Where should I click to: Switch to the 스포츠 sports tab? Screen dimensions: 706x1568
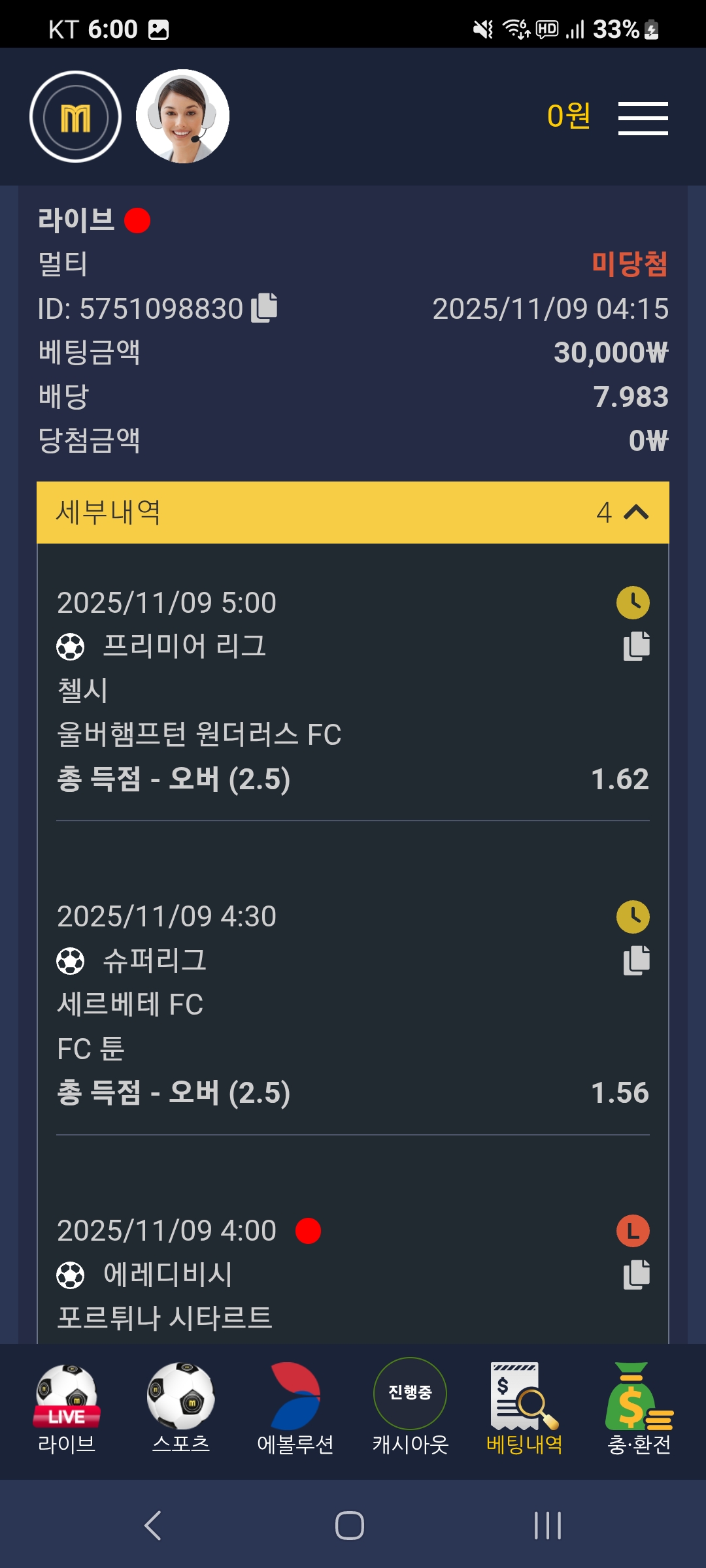(x=181, y=1409)
